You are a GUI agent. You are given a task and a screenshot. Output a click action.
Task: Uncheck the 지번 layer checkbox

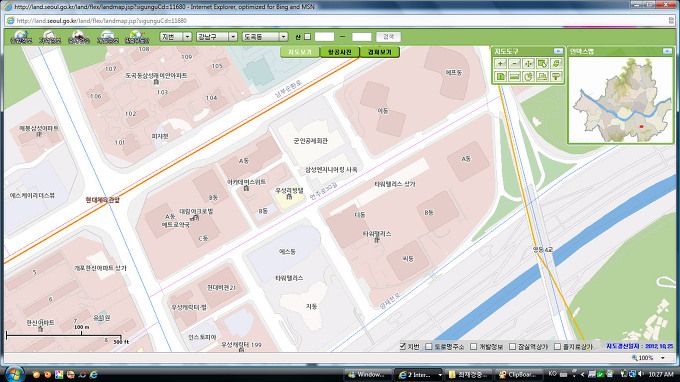click(402, 346)
